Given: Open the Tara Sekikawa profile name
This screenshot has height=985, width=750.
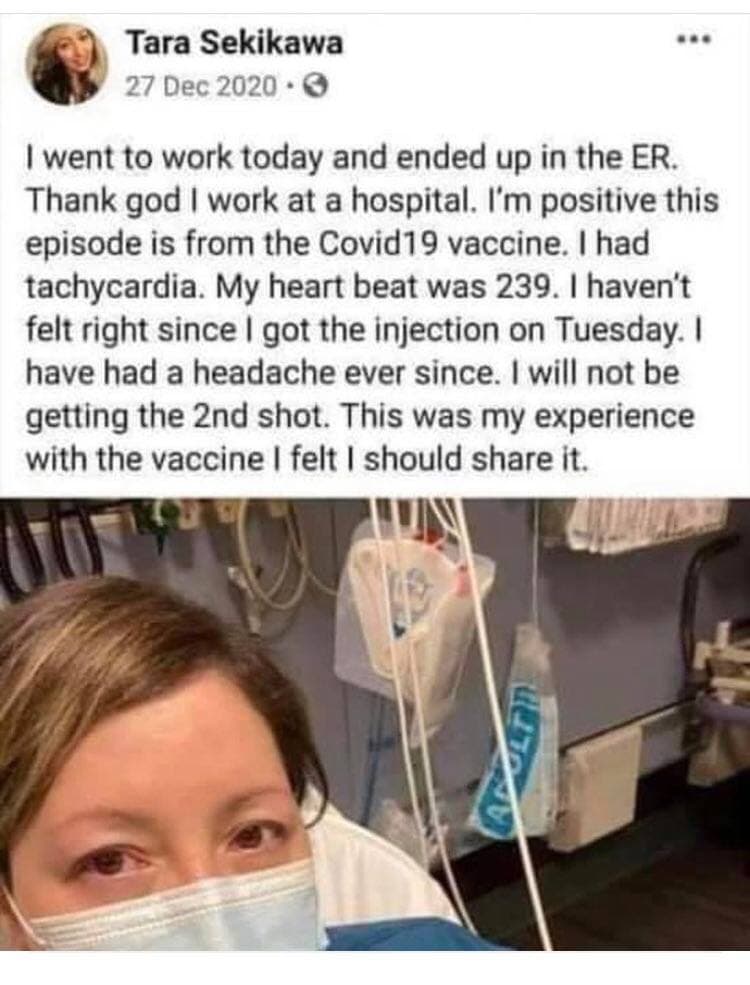Looking at the screenshot, I should (235, 43).
